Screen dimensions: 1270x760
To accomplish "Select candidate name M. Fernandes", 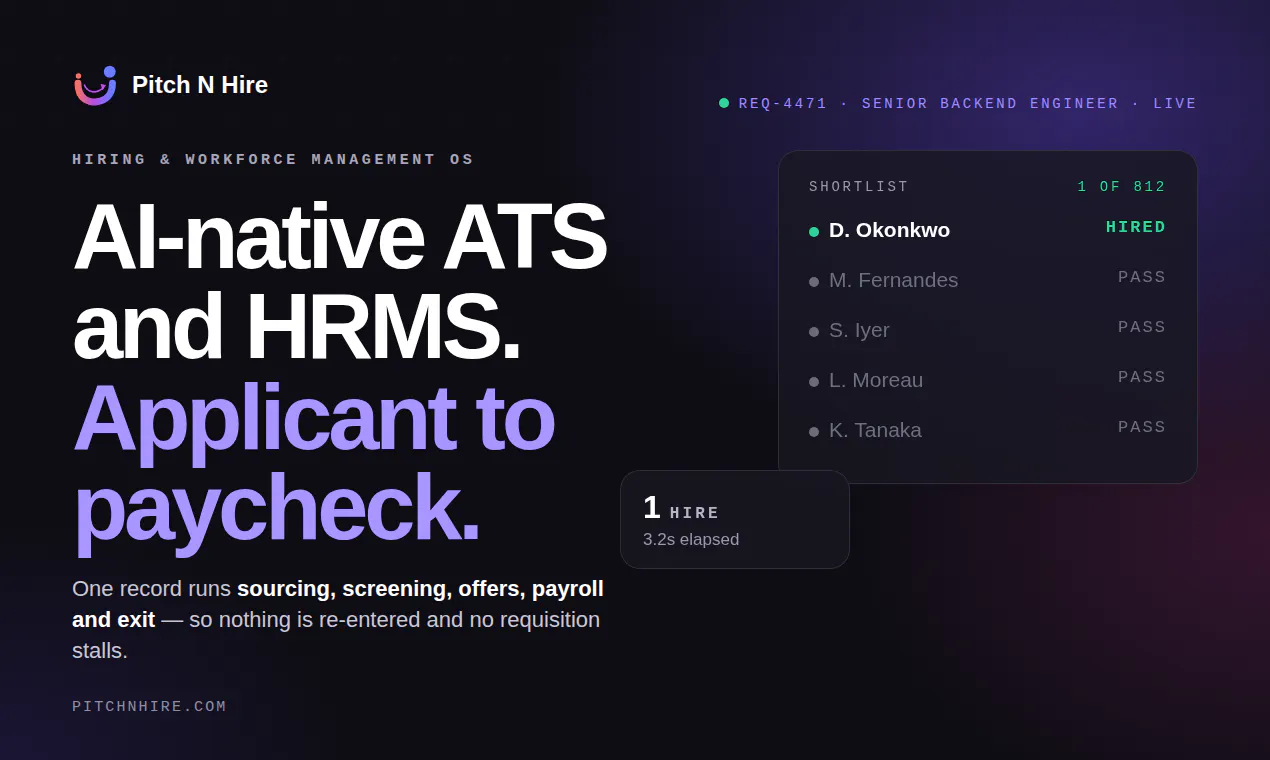I will coord(894,280).
